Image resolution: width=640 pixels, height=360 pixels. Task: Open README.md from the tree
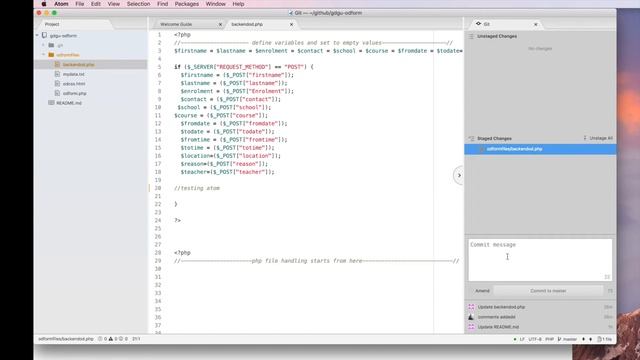pyautogui.click(x=69, y=103)
